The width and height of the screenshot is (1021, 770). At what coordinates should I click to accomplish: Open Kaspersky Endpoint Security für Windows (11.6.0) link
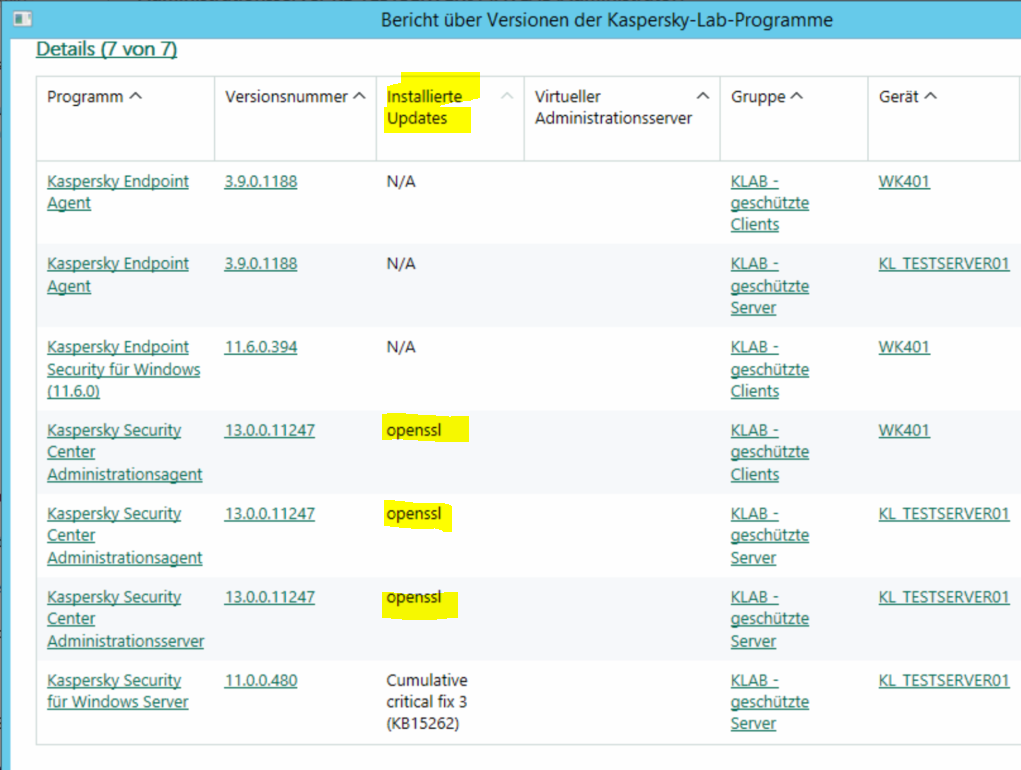coord(124,369)
